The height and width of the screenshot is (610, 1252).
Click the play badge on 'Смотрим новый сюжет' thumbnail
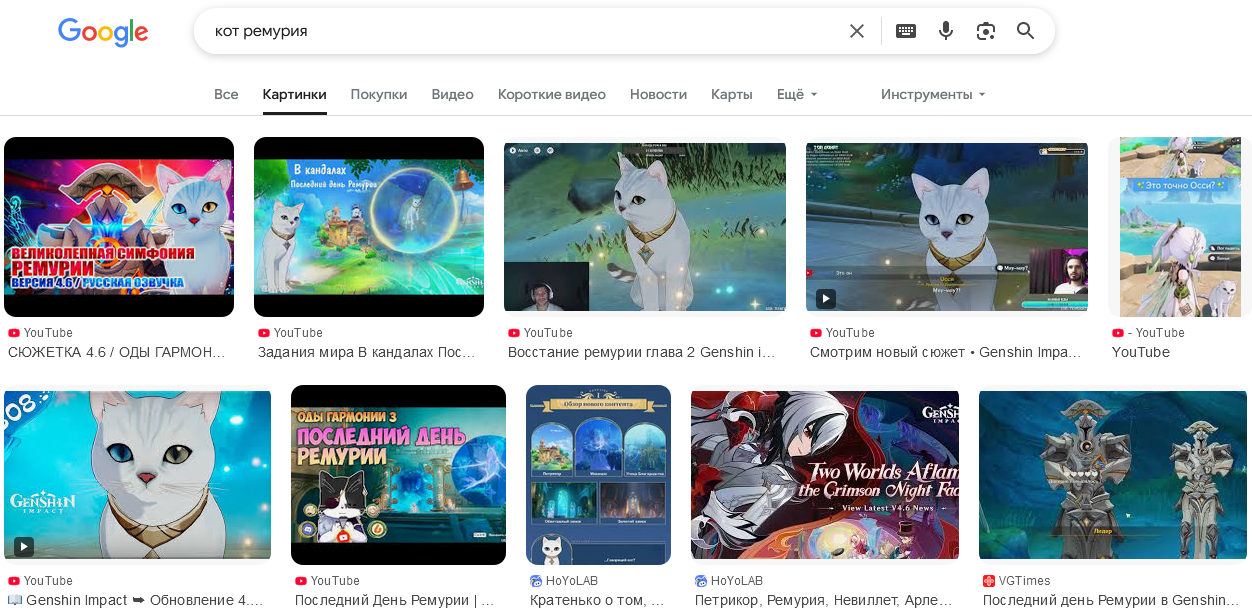[825, 299]
